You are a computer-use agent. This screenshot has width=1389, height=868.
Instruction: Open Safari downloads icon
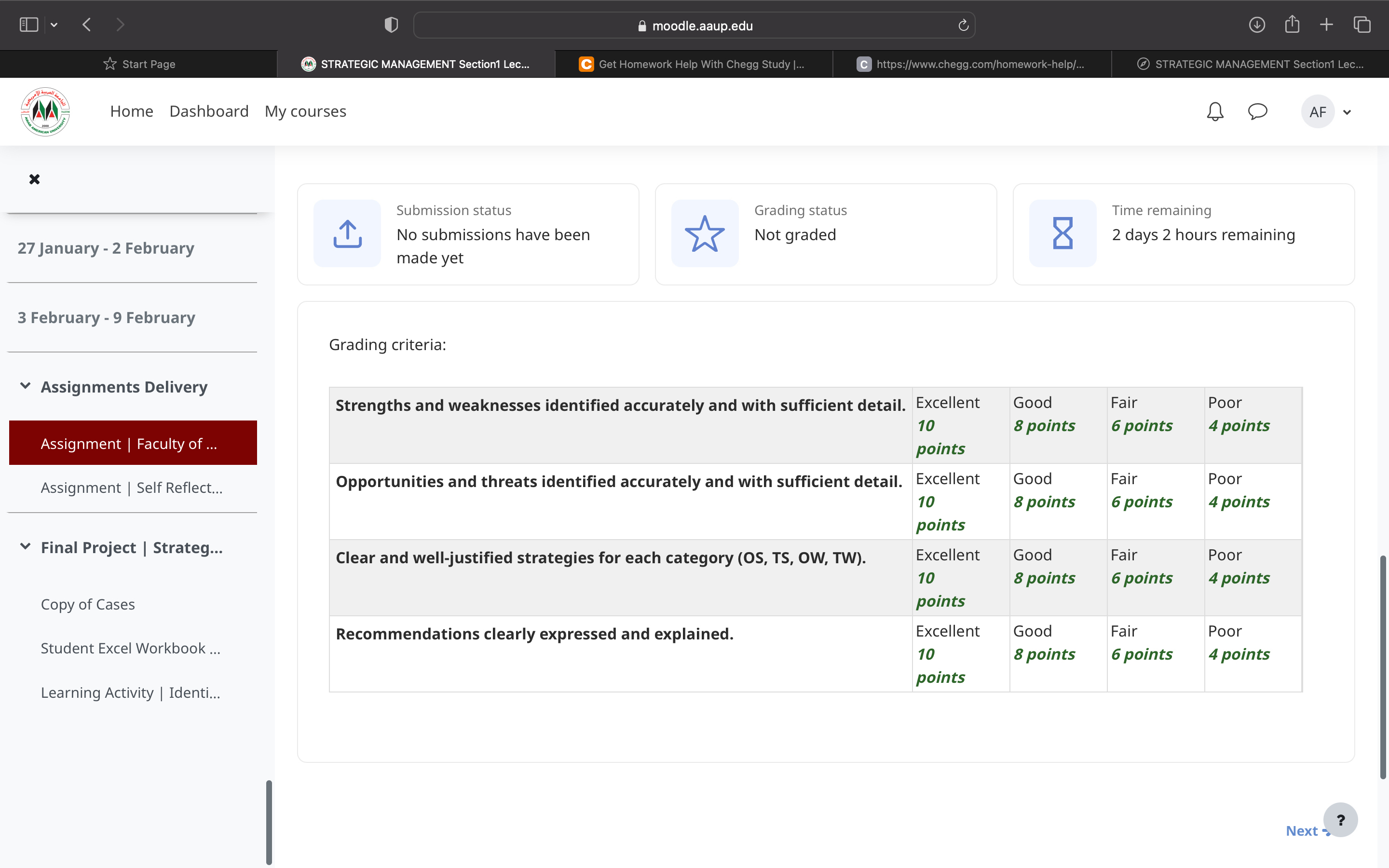click(x=1256, y=25)
